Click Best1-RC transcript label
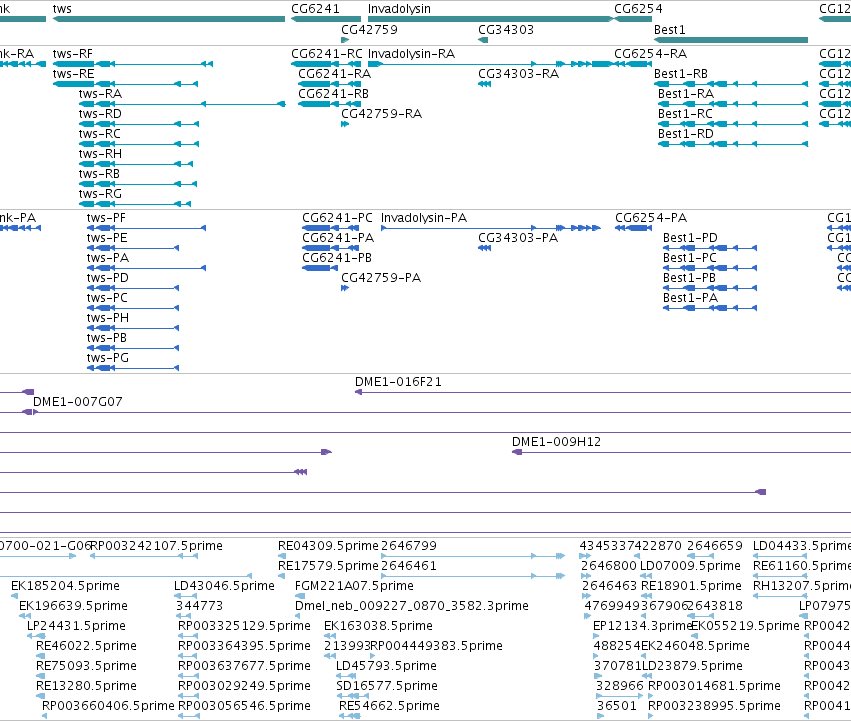Viewport: 851px width, 721px height. [x=685, y=114]
